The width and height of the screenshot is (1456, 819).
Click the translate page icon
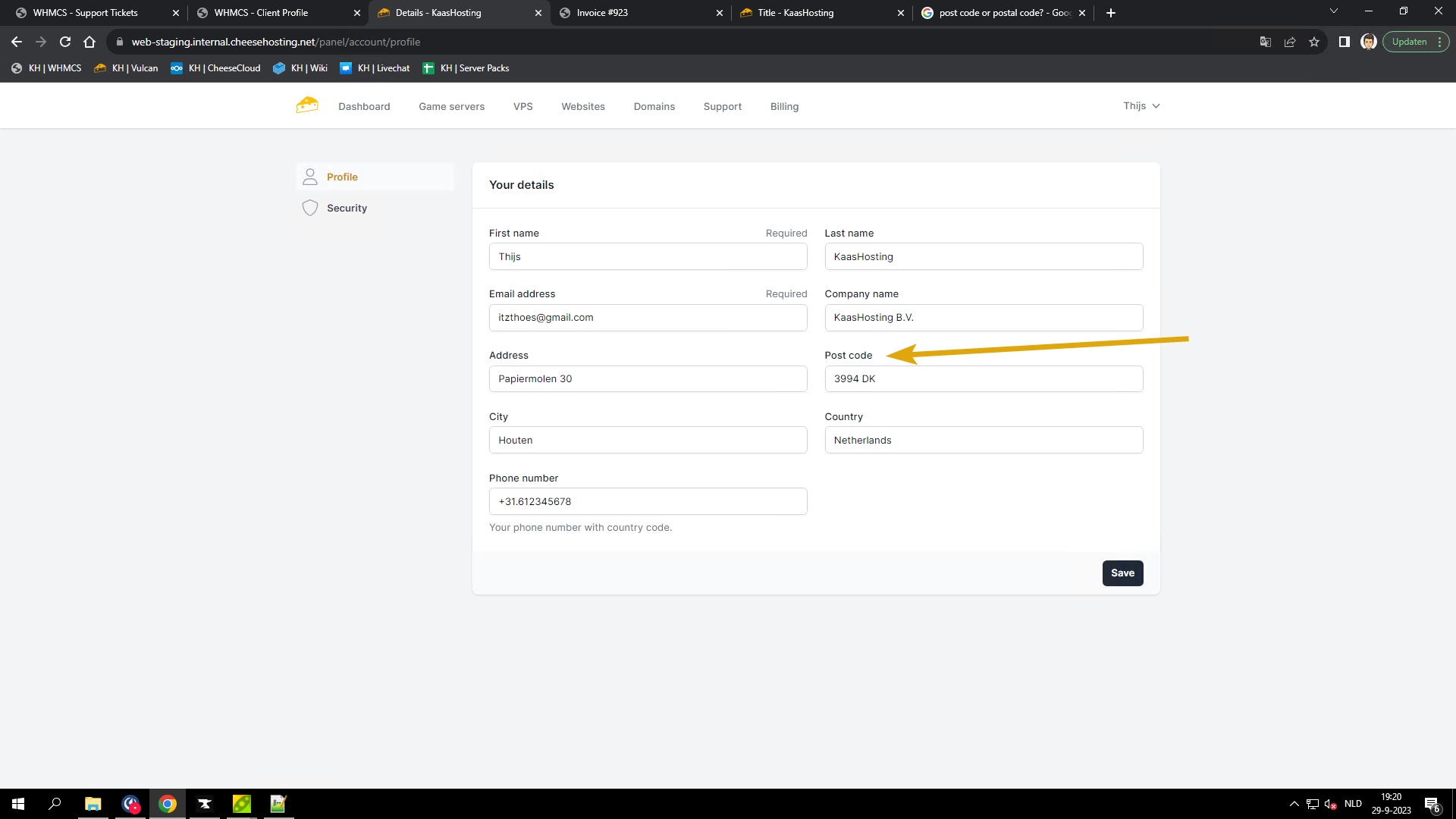pyautogui.click(x=1265, y=42)
